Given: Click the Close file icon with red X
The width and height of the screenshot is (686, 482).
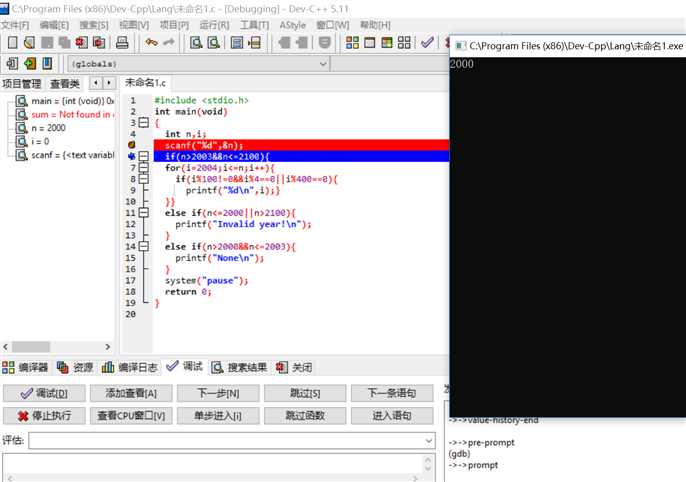Looking at the screenshot, I should pyautogui.click(x=81, y=42).
